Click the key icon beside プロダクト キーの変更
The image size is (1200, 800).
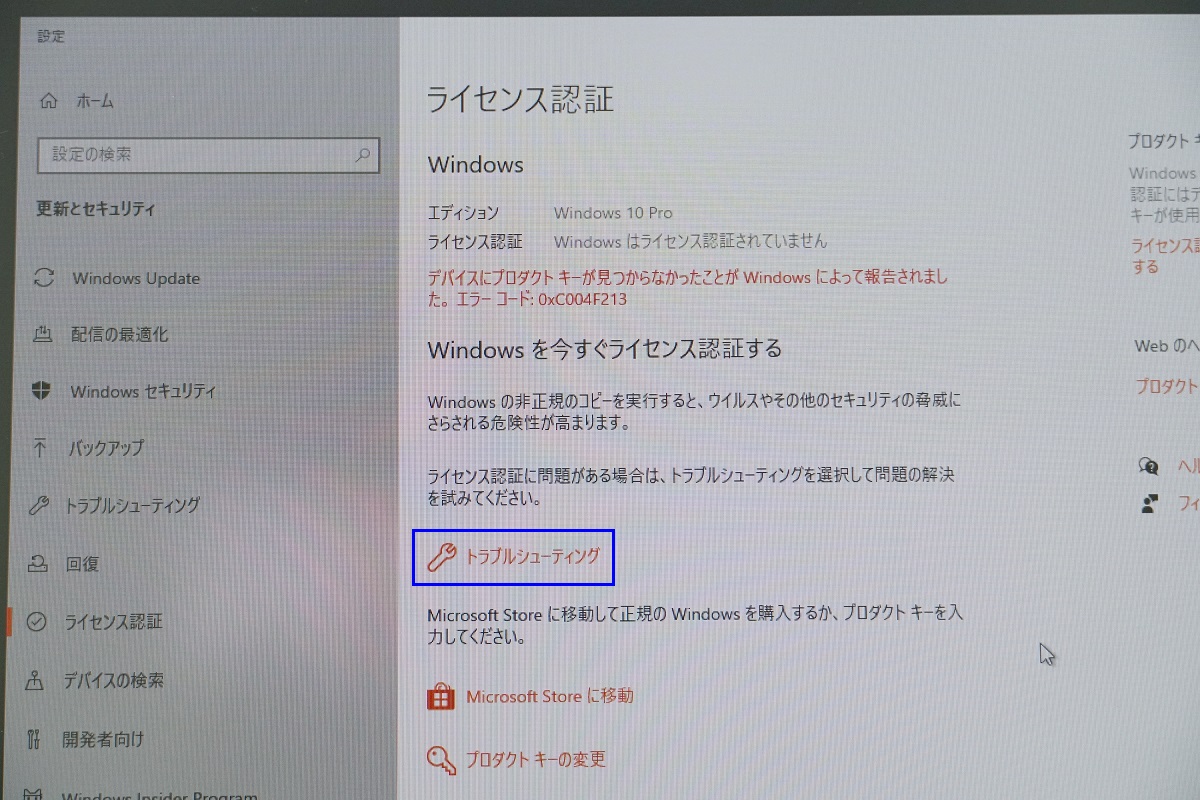click(441, 759)
